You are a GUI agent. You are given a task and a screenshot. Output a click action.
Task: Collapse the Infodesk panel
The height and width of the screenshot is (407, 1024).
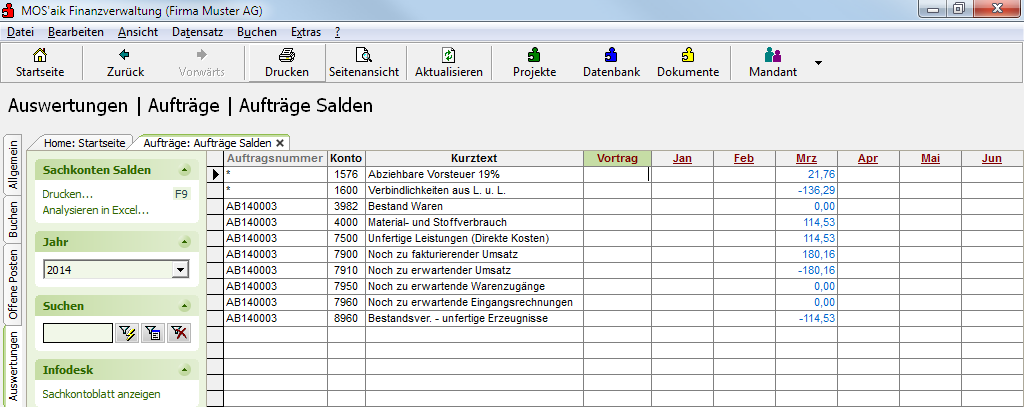pos(185,370)
